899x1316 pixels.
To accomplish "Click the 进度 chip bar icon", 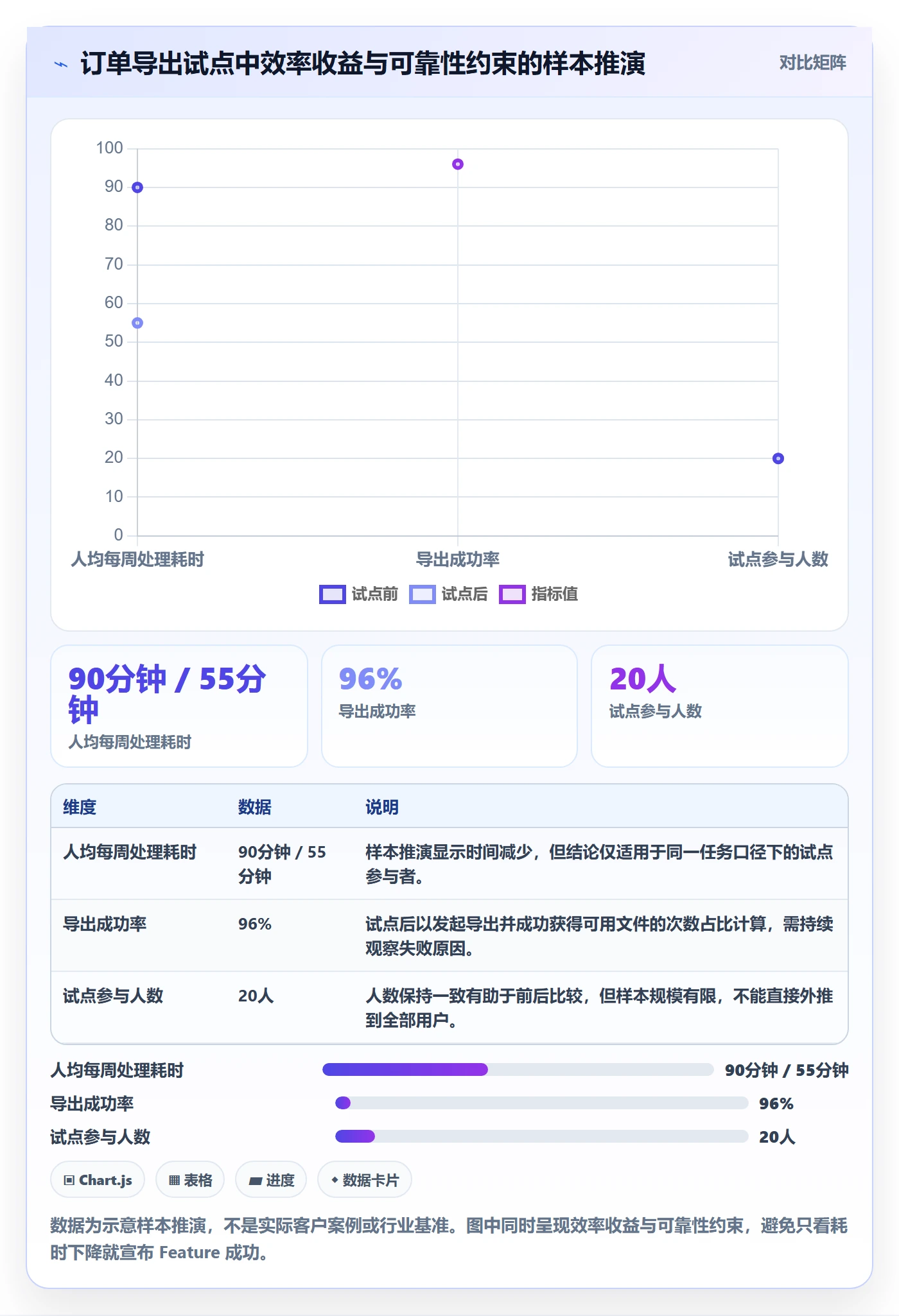I will pos(255,1181).
